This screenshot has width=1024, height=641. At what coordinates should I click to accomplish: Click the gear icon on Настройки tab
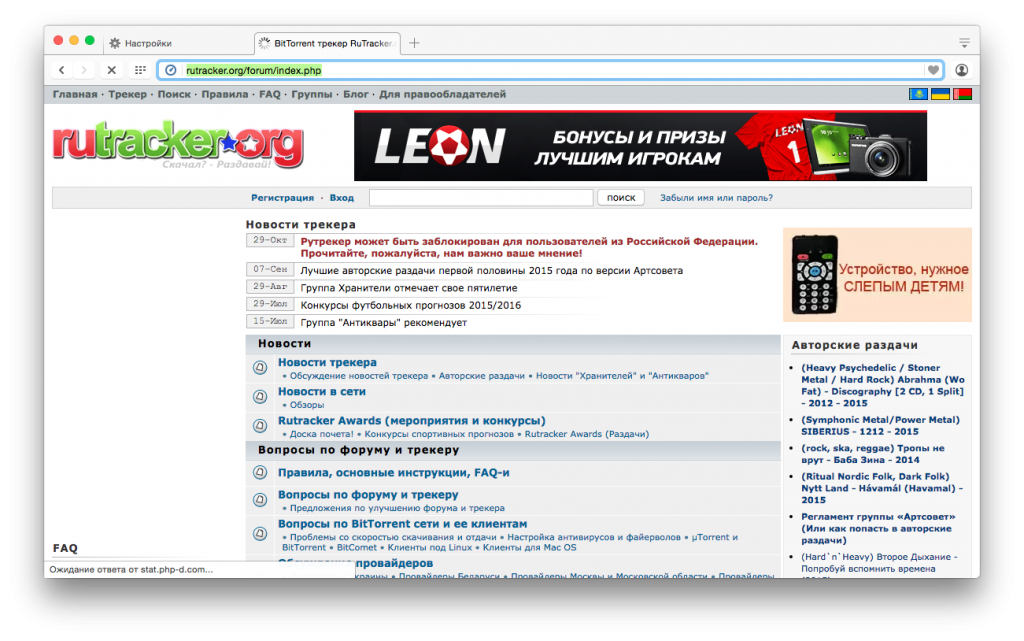point(115,43)
